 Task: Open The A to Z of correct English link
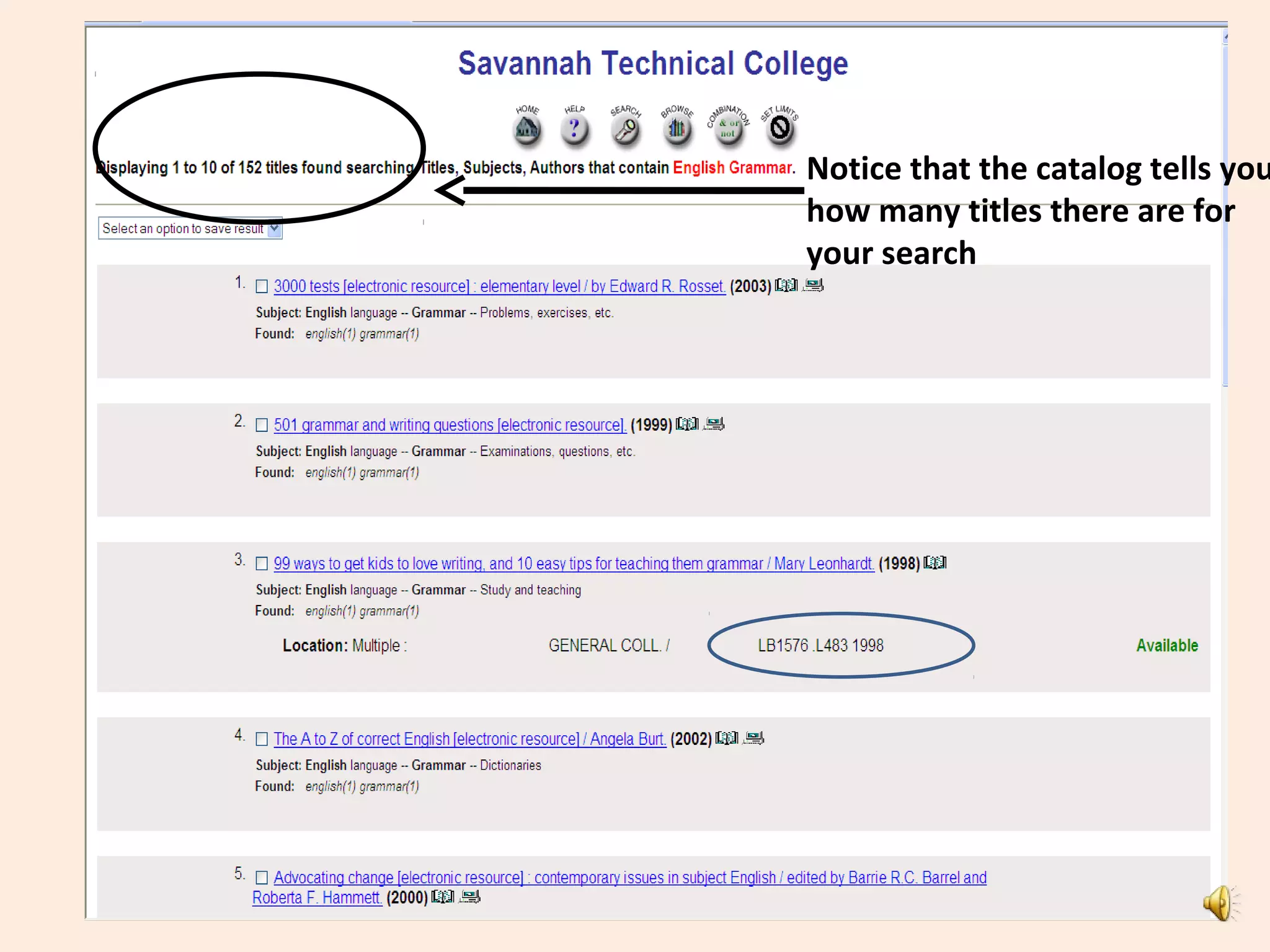pyautogui.click(x=469, y=739)
